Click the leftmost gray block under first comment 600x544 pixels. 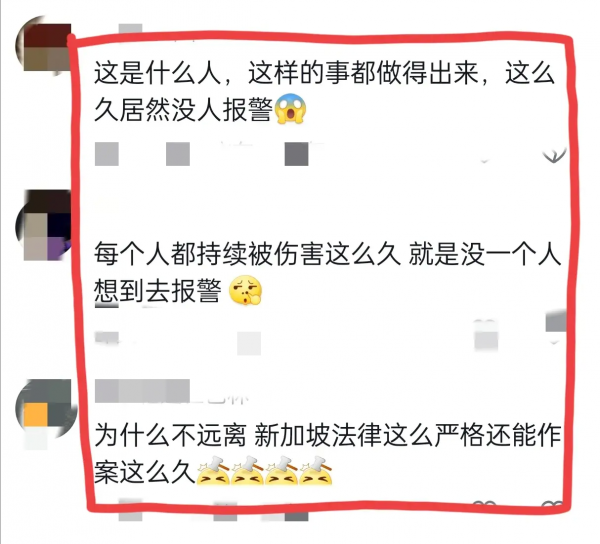click(x=107, y=154)
